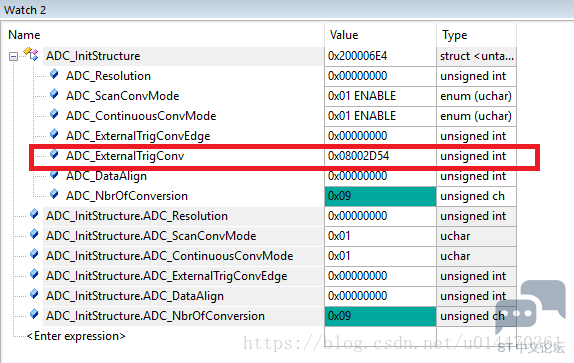Click the icon beside ADC_InitStructure.ADC_Resolution

click(x=34, y=214)
